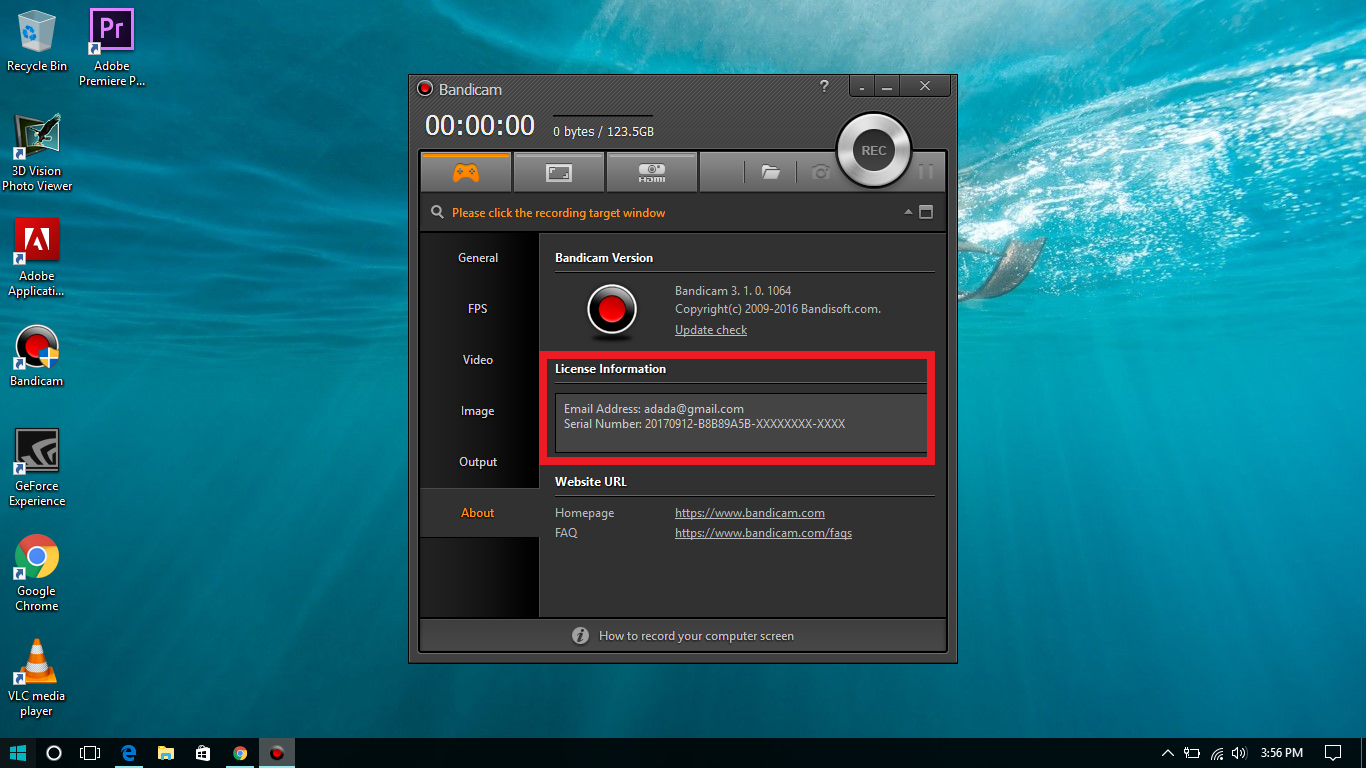Open the General settings tab
This screenshot has width=1366, height=768.
point(478,258)
